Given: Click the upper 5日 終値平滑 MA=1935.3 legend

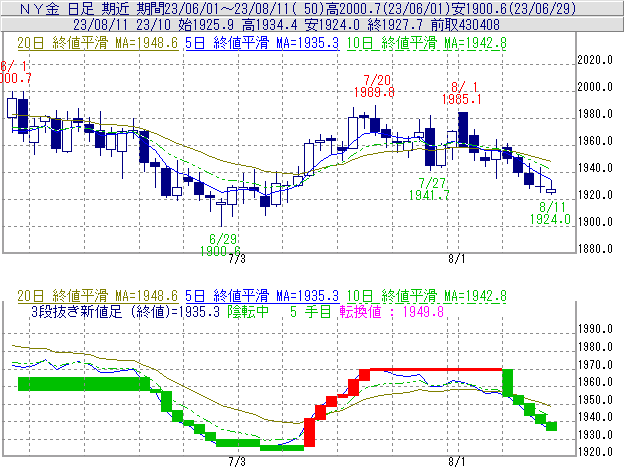Looking at the screenshot, I should click(x=262, y=43).
